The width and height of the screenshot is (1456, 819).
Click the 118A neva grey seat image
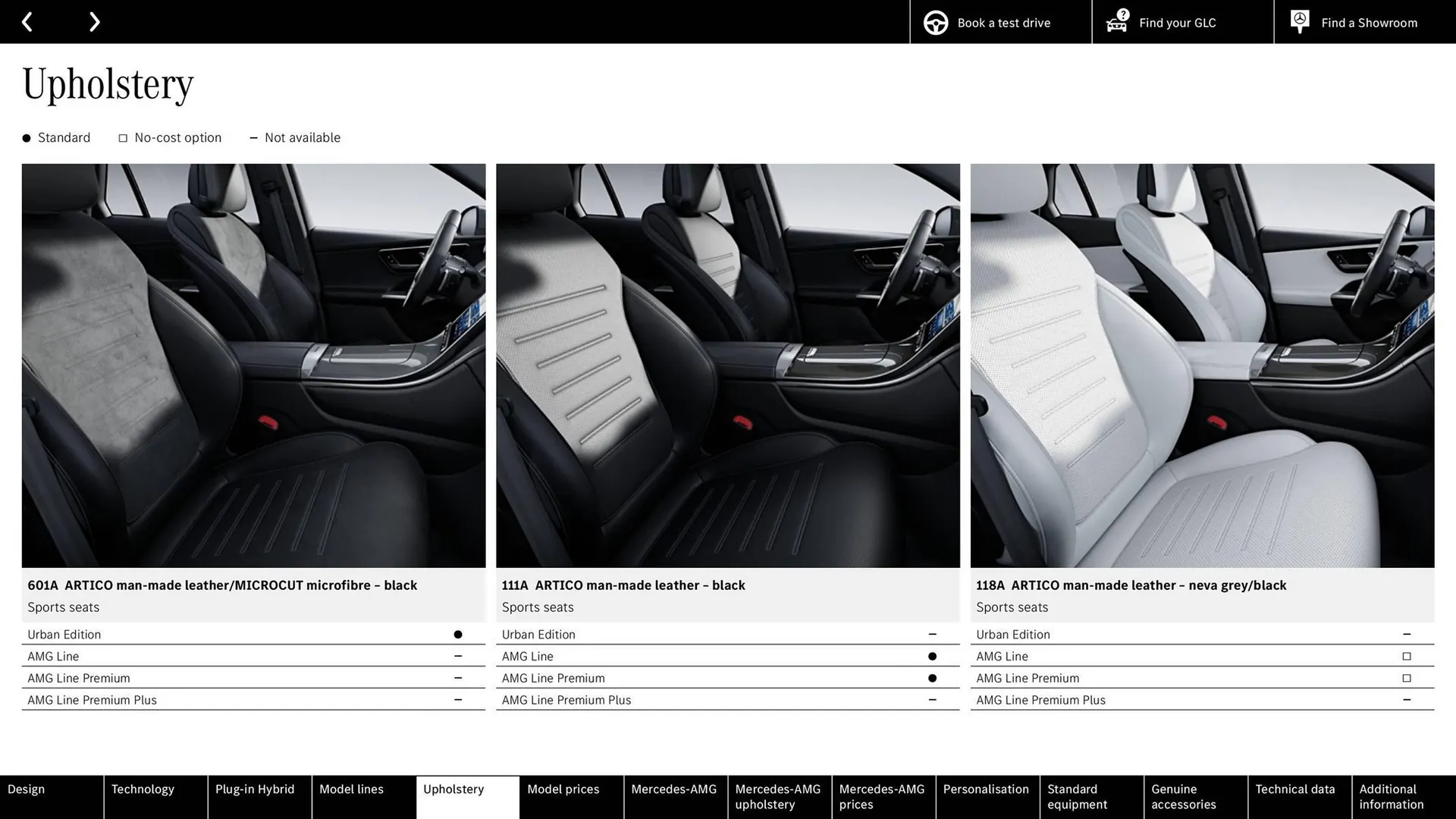pos(1201,365)
